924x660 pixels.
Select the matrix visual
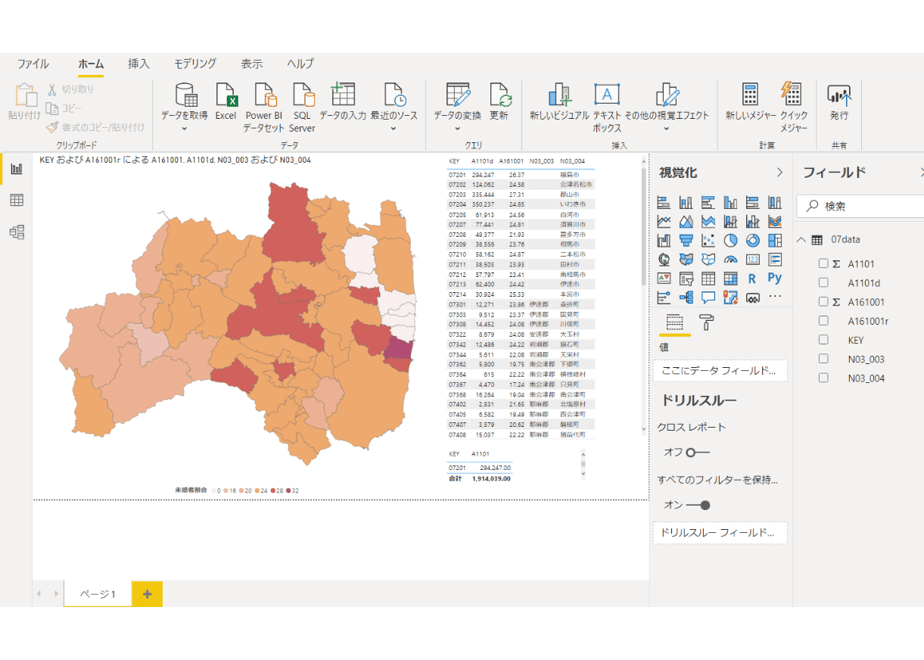731,278
